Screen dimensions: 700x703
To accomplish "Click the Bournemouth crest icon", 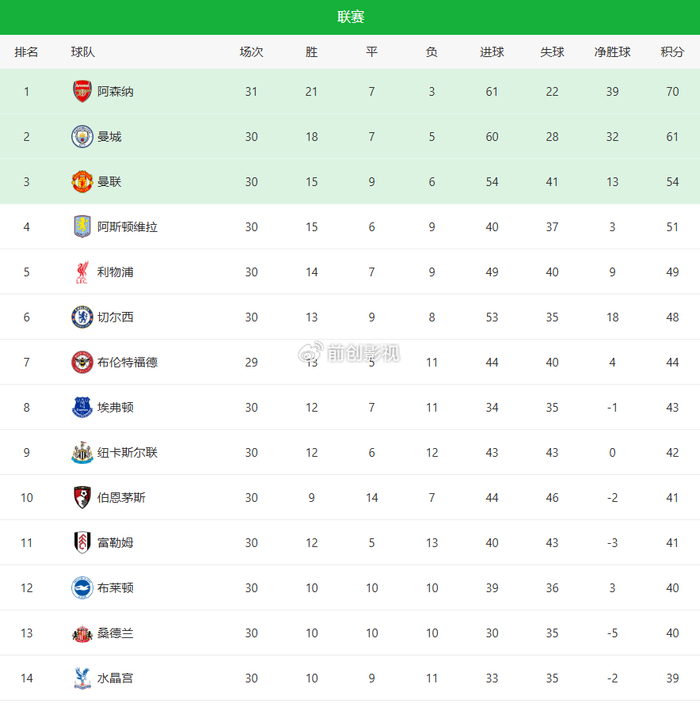I will click(x=82, y=497).
